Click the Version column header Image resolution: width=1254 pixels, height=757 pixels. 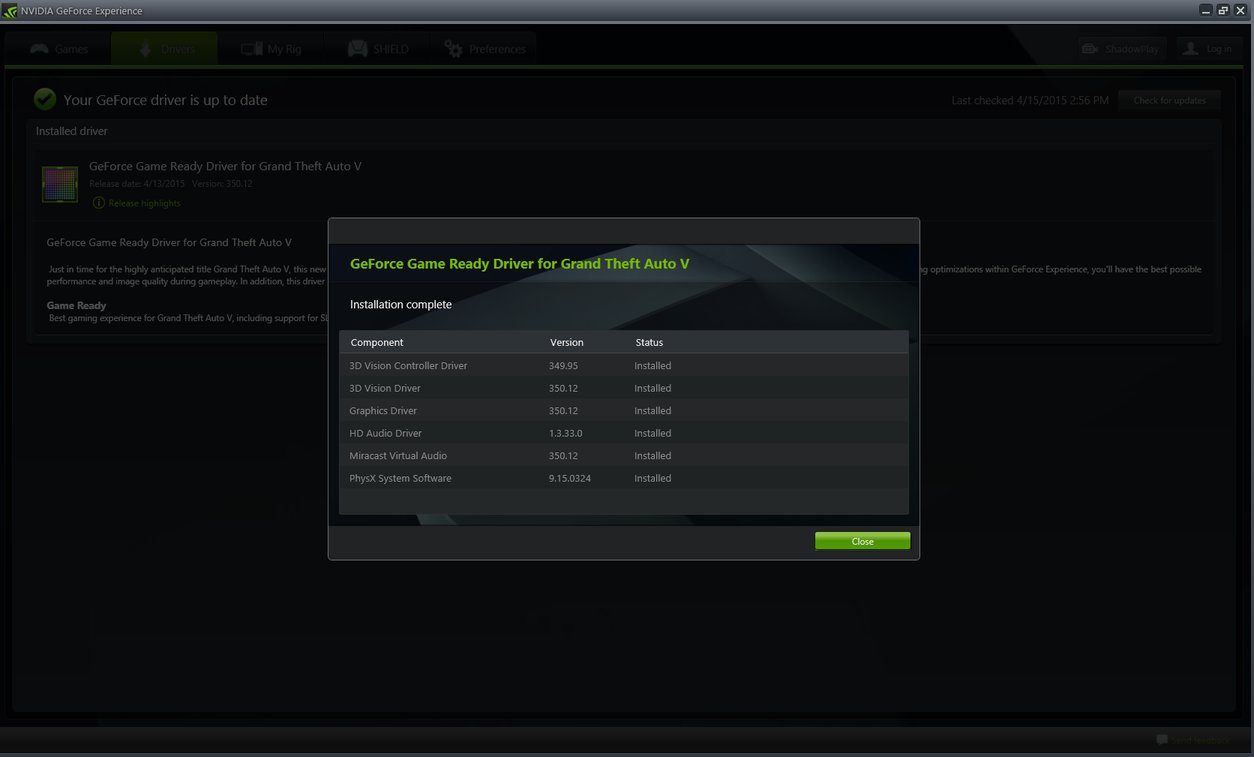tap(567, 342)
